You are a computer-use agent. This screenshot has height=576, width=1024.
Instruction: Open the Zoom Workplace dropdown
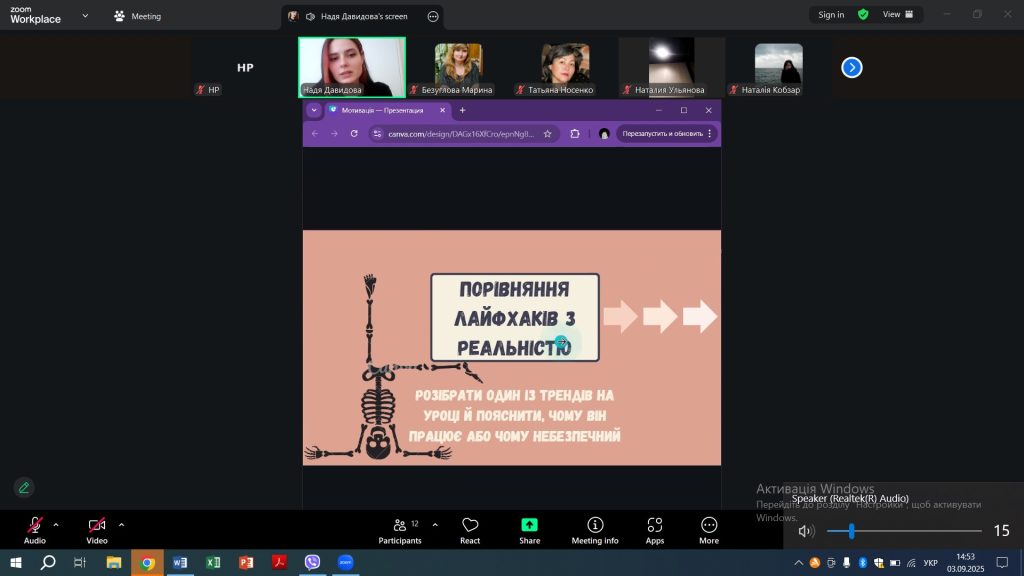[x=85, y=16]
